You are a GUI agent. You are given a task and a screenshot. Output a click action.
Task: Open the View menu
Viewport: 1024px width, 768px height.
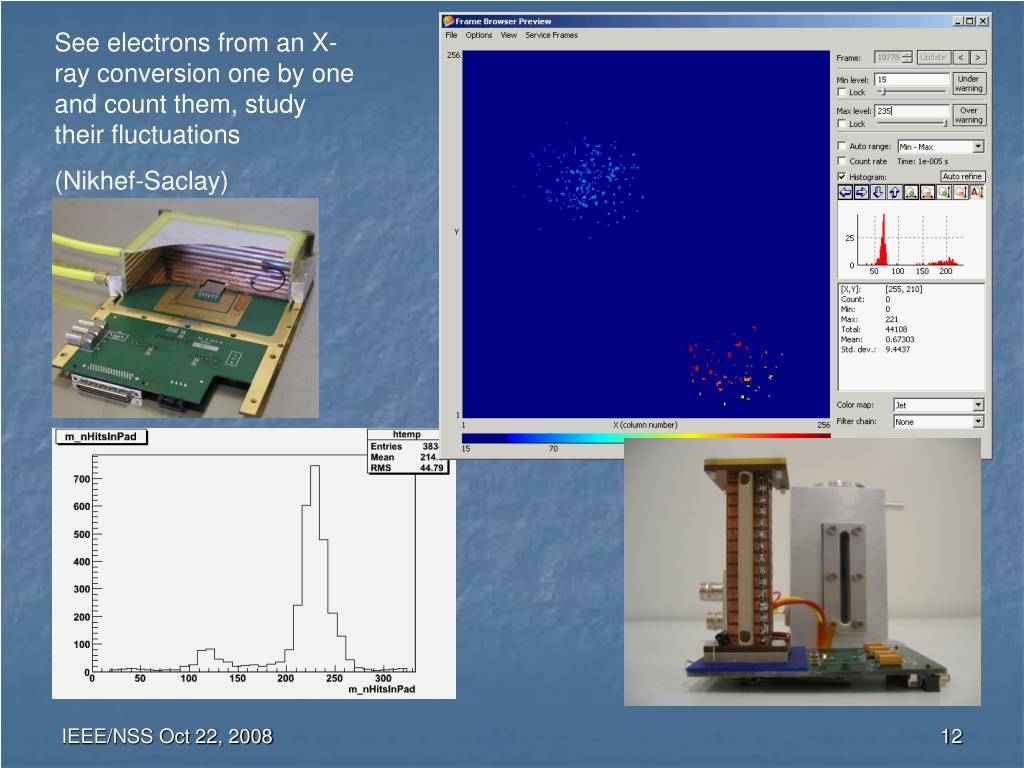[509, 35]
